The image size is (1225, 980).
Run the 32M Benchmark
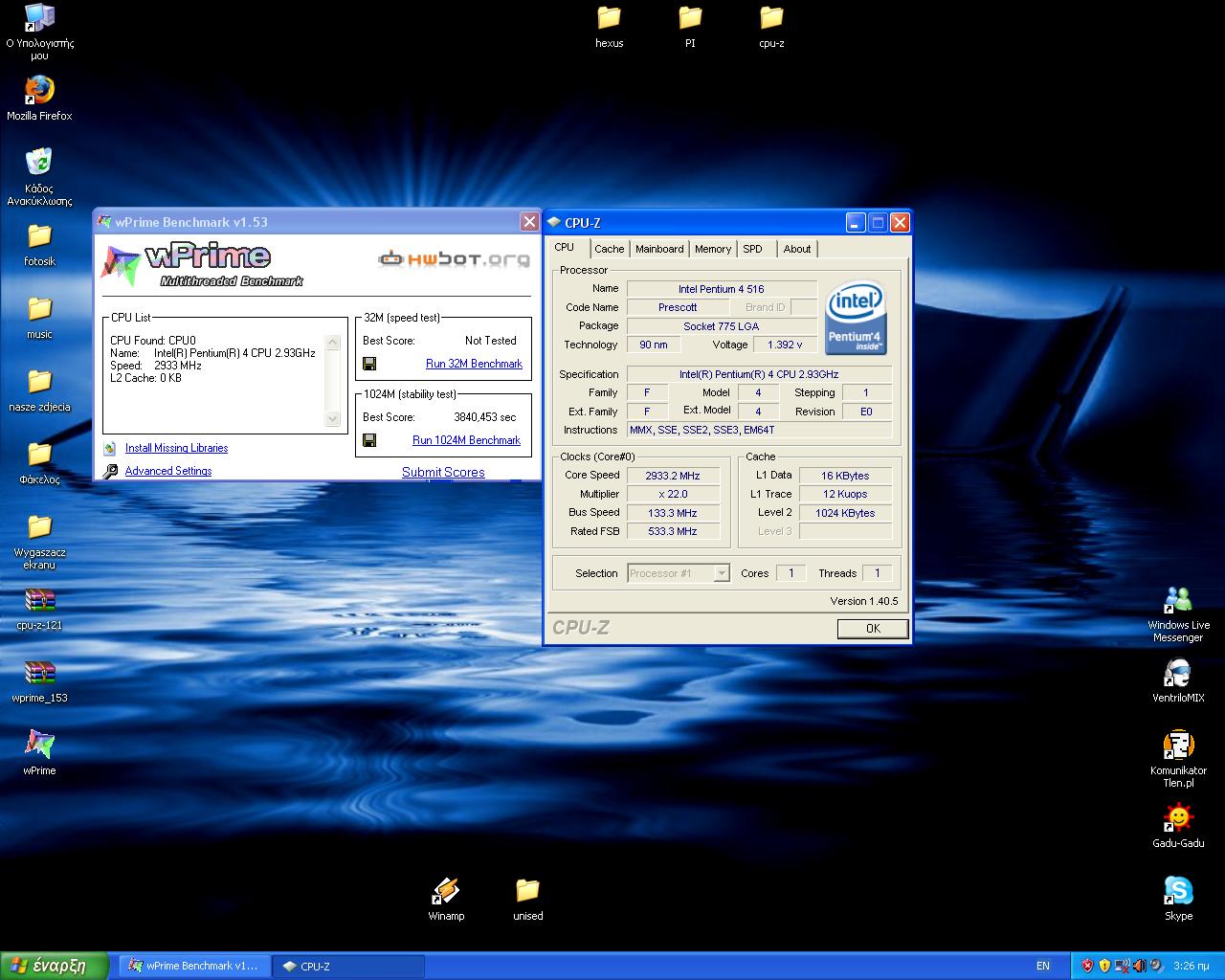[x=474, y=364]
